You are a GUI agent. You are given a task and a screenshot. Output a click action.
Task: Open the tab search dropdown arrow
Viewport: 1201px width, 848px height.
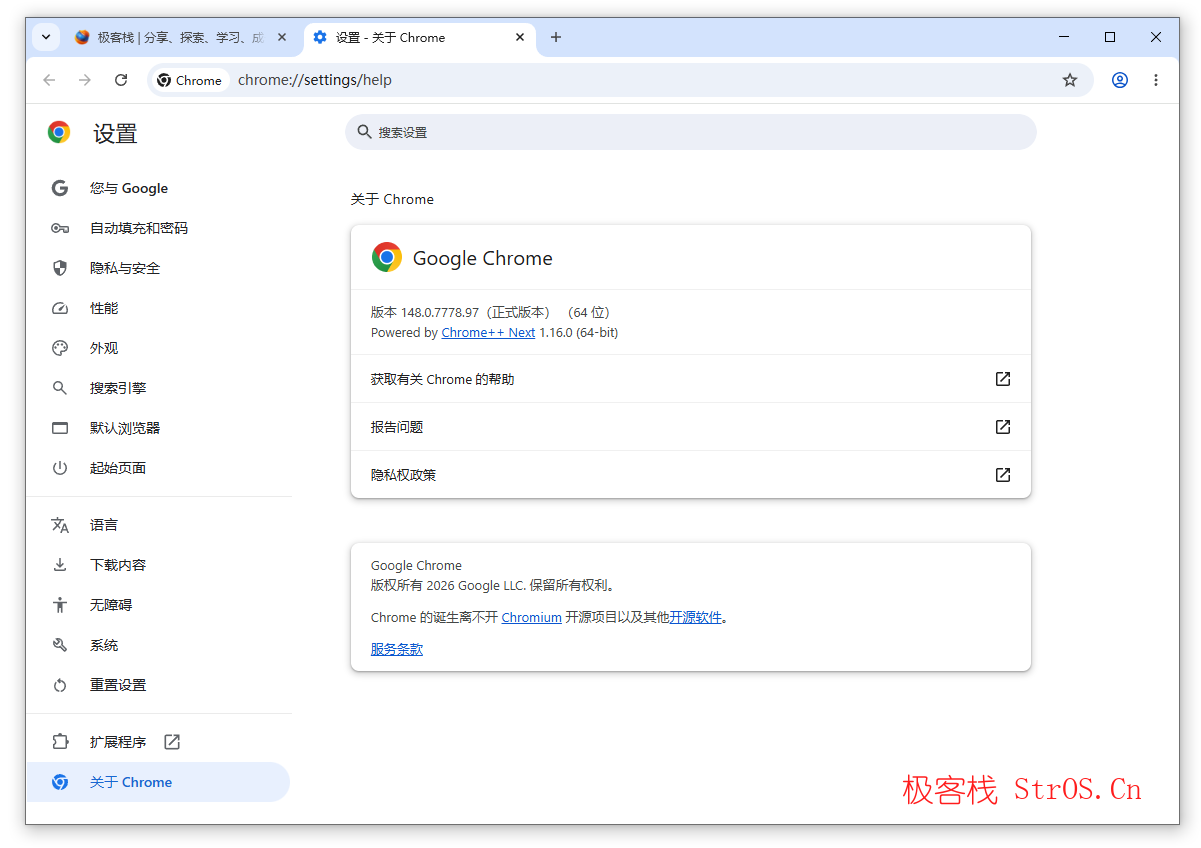46,37
